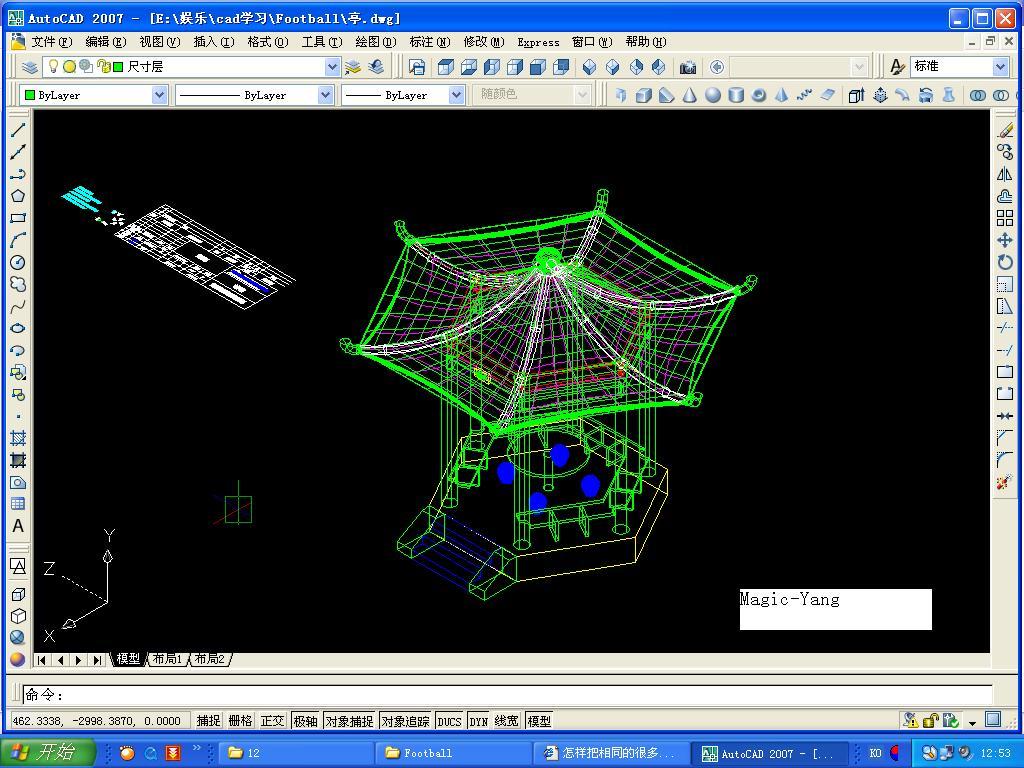Toggle 正交 ortho mode
1024x768 pixels.
[272, 721]
